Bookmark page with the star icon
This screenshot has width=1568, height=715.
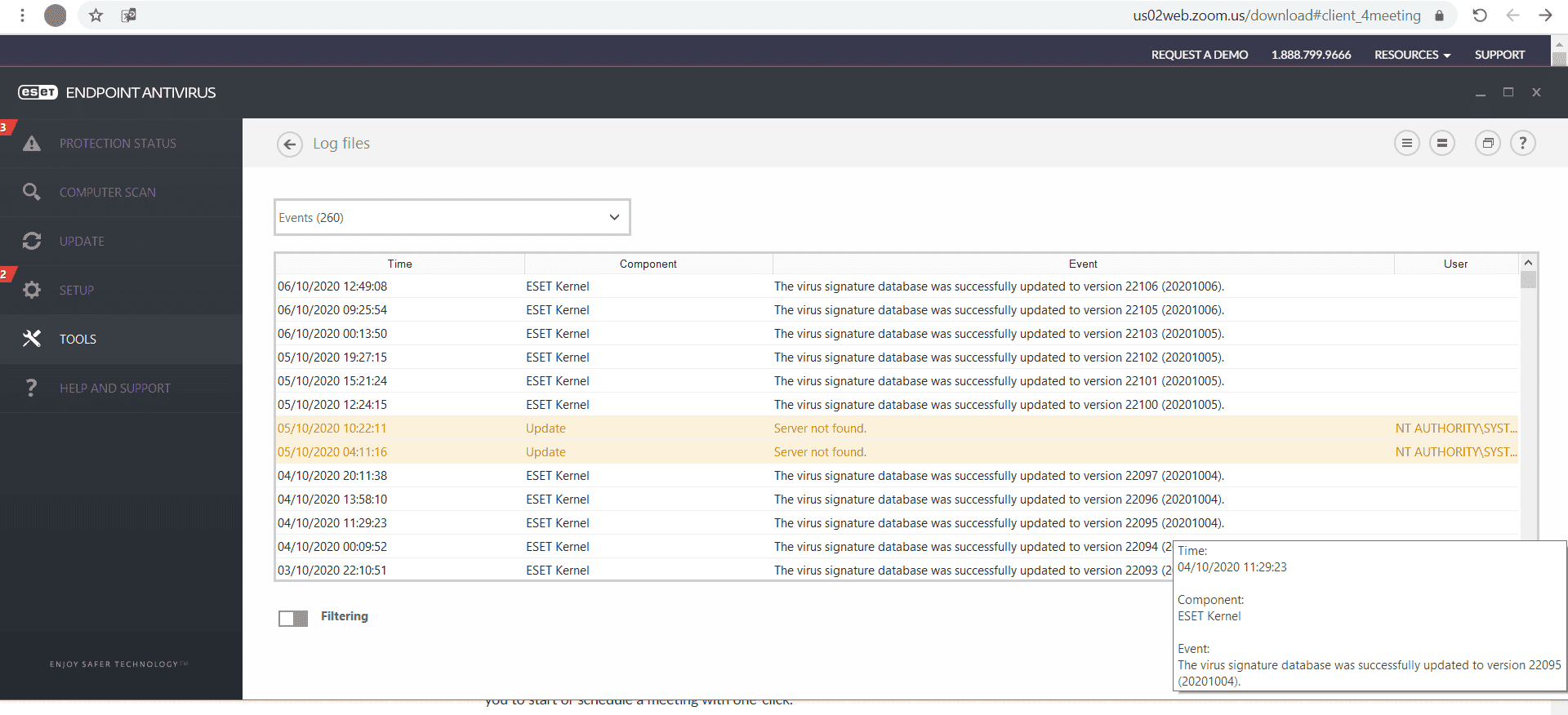click(x=96, y=16)
